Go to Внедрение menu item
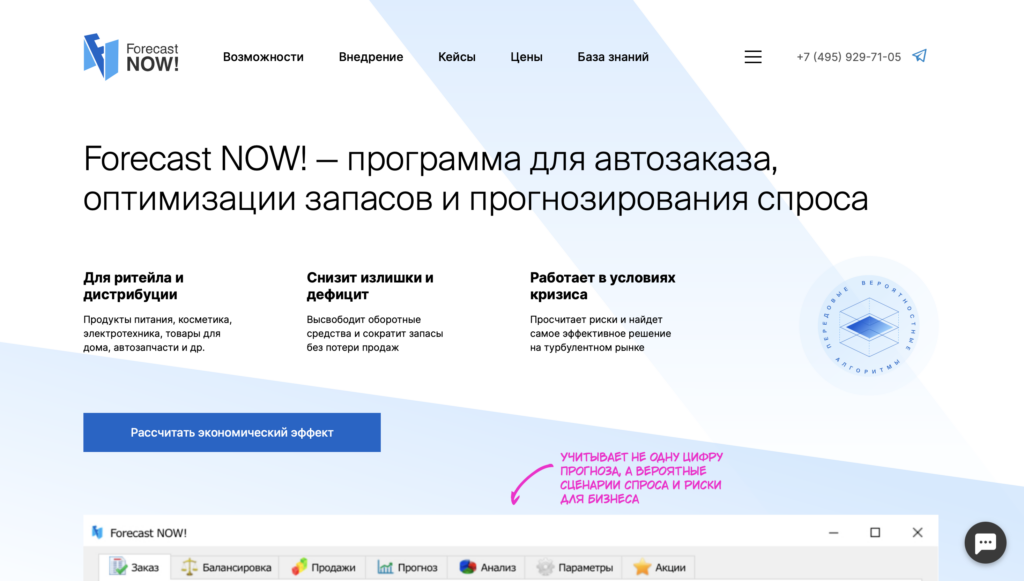This screenshot has width=1024, height=581. [371, 57]
